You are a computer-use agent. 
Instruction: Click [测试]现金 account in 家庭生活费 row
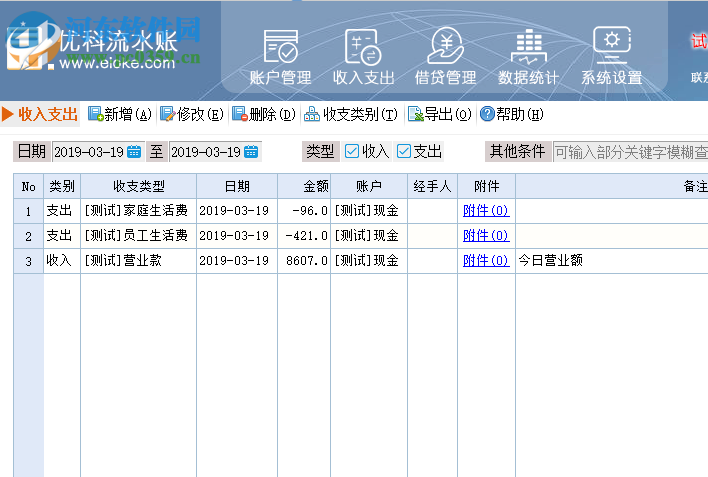click(x=369, y=211)
